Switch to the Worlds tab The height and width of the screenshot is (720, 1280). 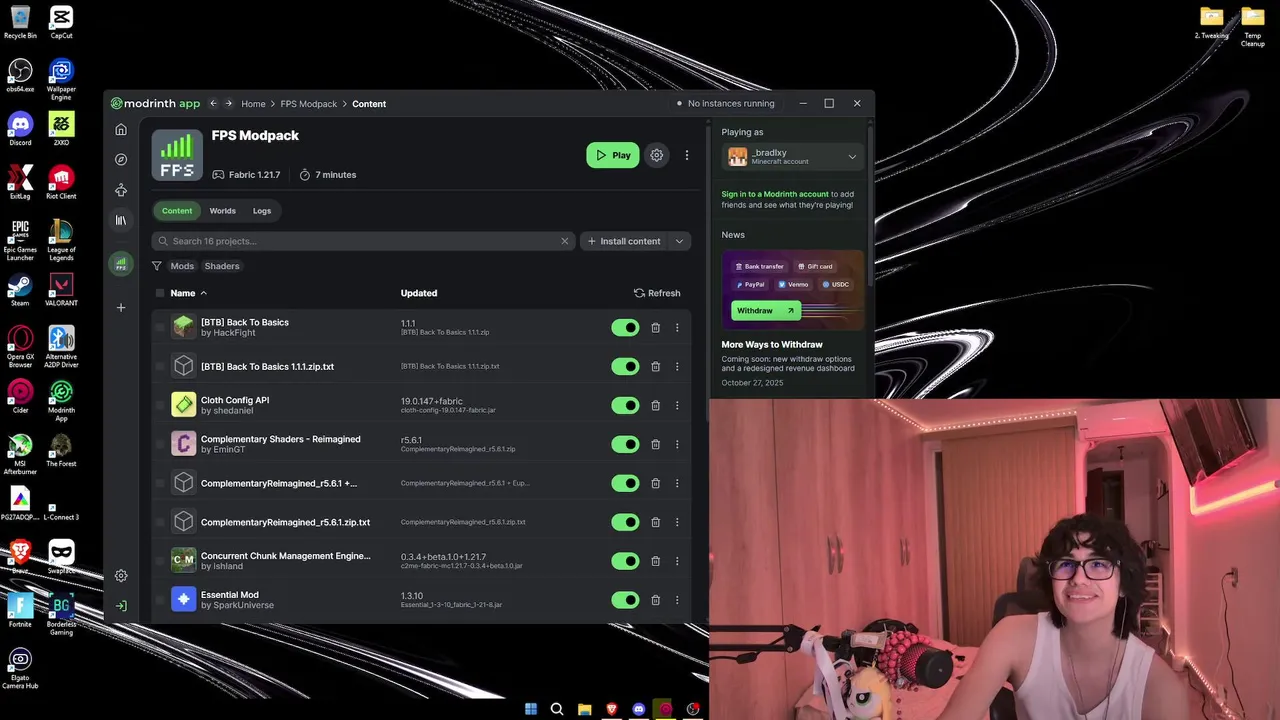coord(222,211)
